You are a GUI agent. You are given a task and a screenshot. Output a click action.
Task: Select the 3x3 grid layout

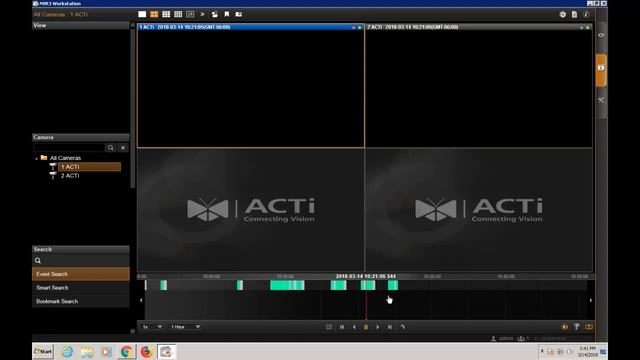point(166,14)
